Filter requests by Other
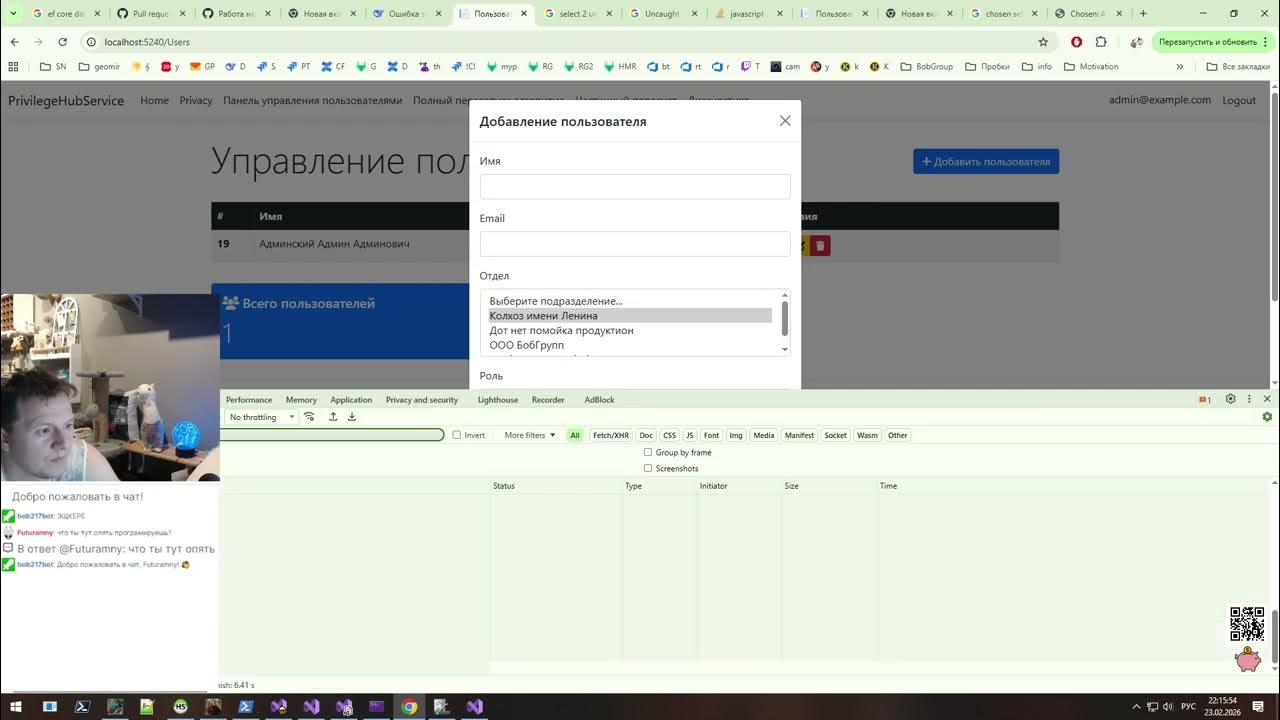 click(898, 435)
